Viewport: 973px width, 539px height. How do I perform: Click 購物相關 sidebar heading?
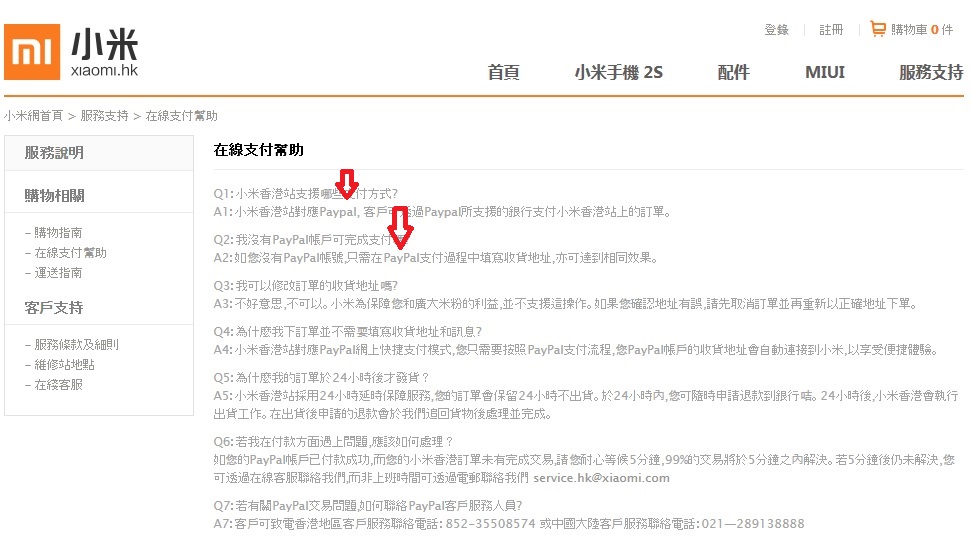54,196
